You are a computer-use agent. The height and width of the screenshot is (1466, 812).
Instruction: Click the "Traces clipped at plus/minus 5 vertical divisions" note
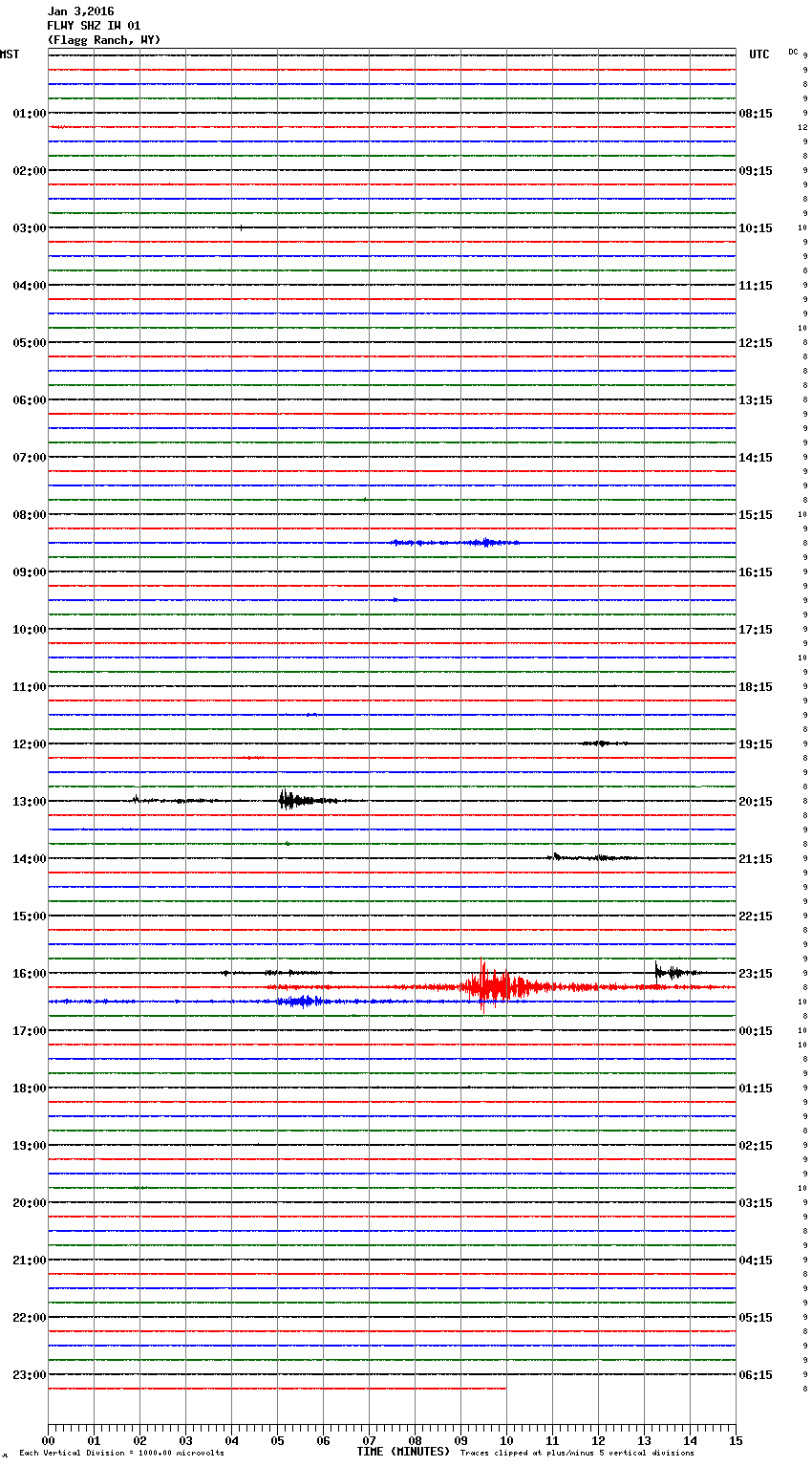pos(577,1453)
